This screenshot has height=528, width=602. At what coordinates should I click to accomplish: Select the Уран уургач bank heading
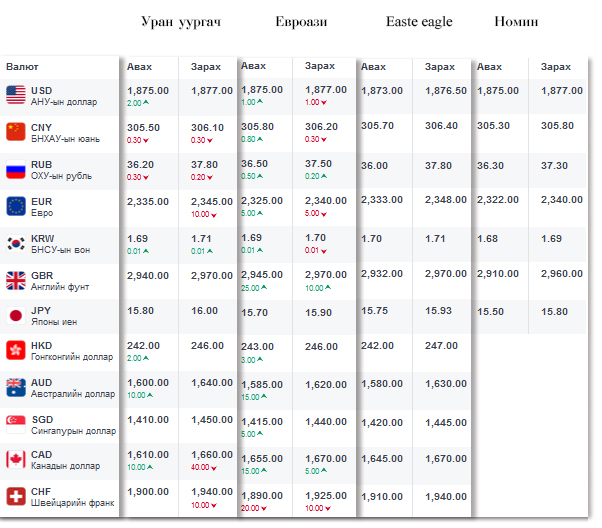180,21
